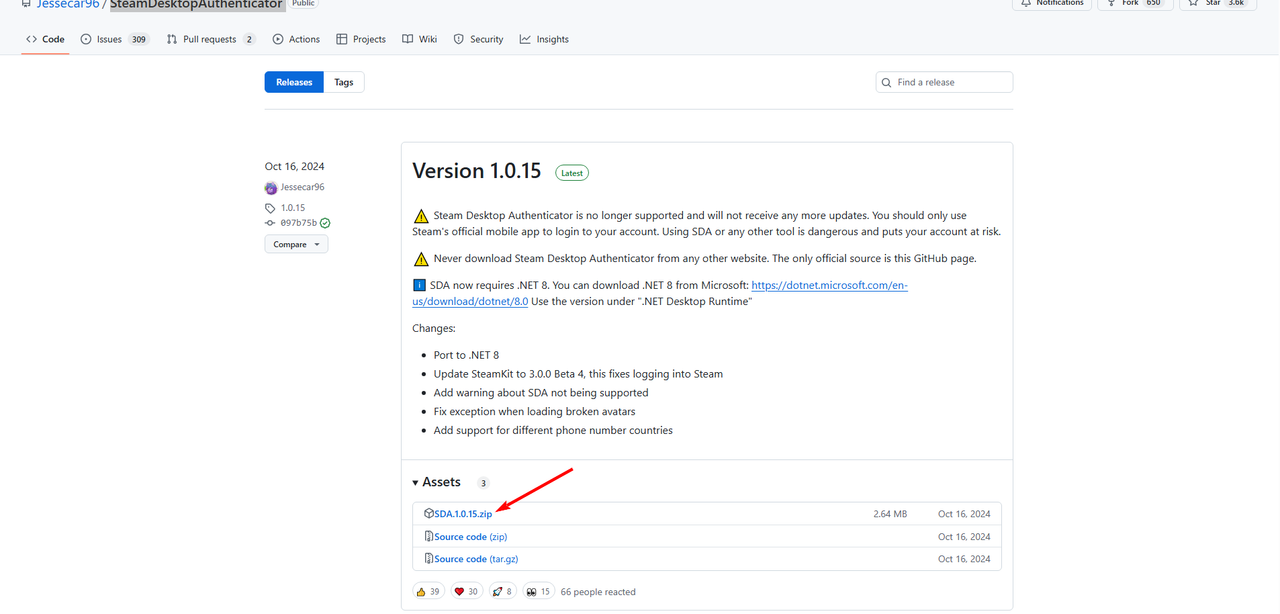Open the Code tab
Image resolution: width=1280 pixels, height=614 pixels.
click(x=45, y=39)
